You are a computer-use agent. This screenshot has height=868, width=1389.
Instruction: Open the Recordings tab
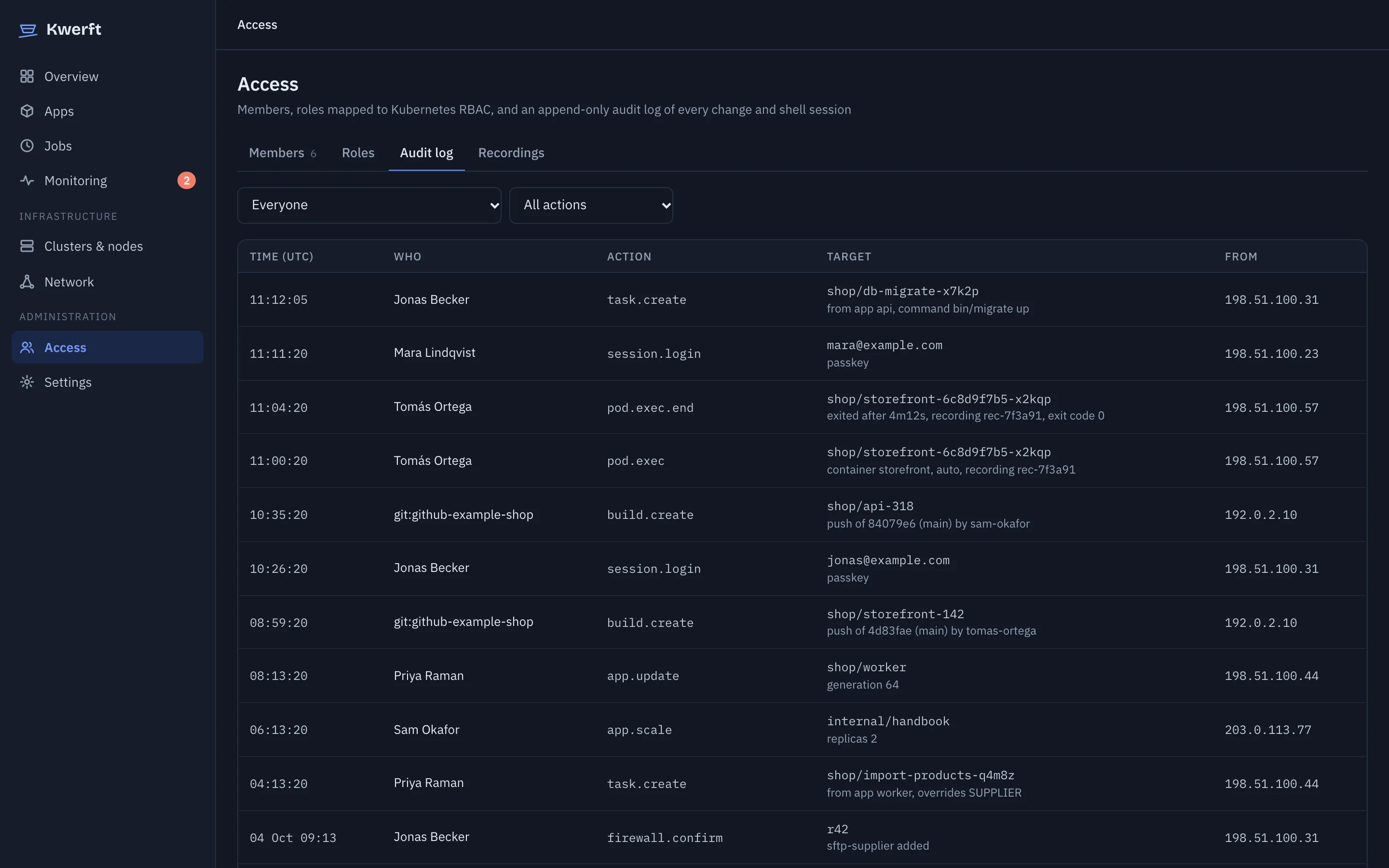(x=511, y=153)
